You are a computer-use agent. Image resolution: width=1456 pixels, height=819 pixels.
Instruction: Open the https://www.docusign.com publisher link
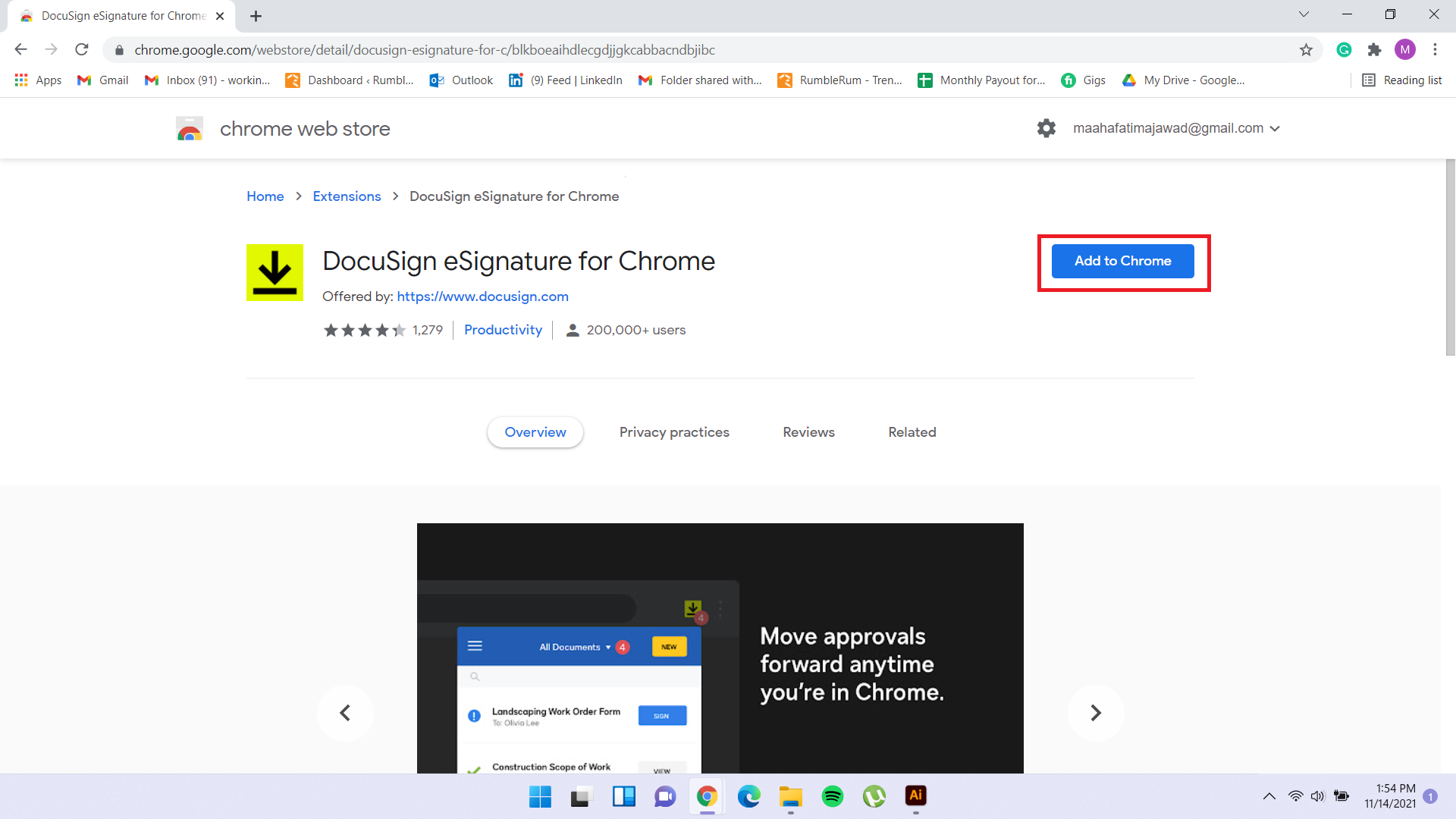(482, 297)
